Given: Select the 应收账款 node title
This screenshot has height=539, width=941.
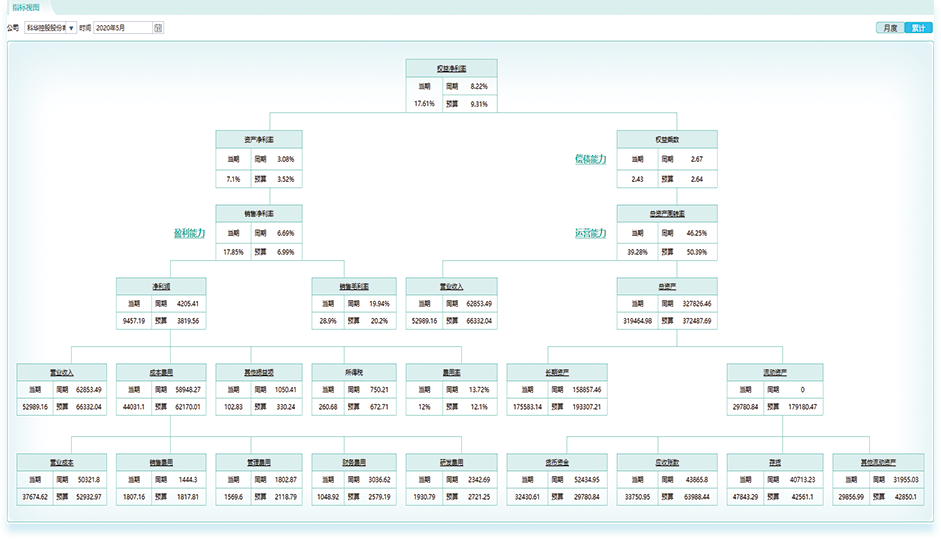Looking at the screenshot, I should pyautogui.click(x=665, y=463).
